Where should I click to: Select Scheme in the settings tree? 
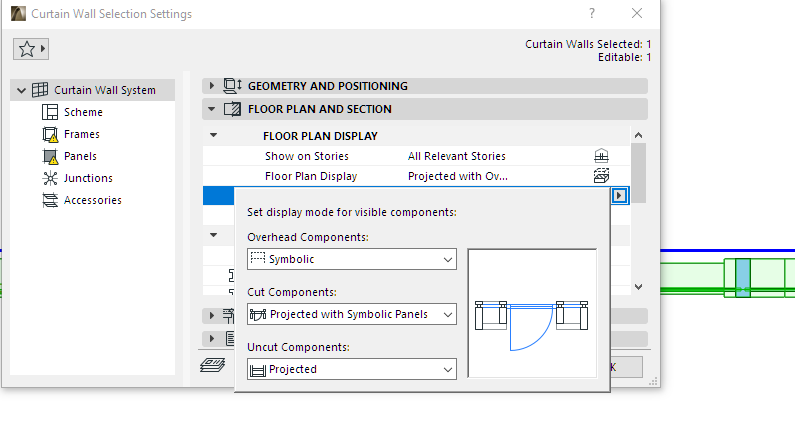click(x=83, y=112)
